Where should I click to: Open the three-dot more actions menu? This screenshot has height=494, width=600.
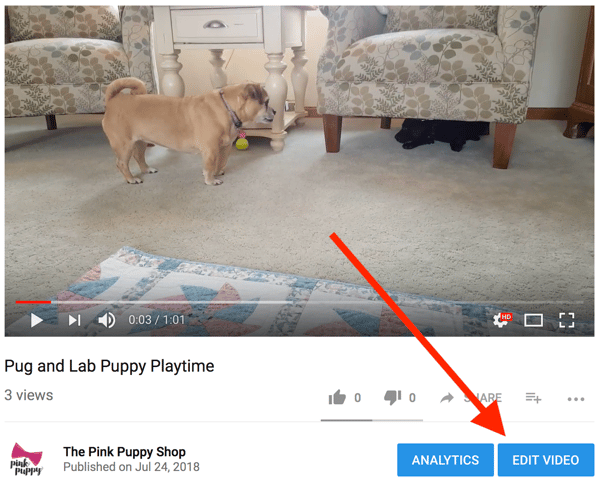click(x=576, y=399)
